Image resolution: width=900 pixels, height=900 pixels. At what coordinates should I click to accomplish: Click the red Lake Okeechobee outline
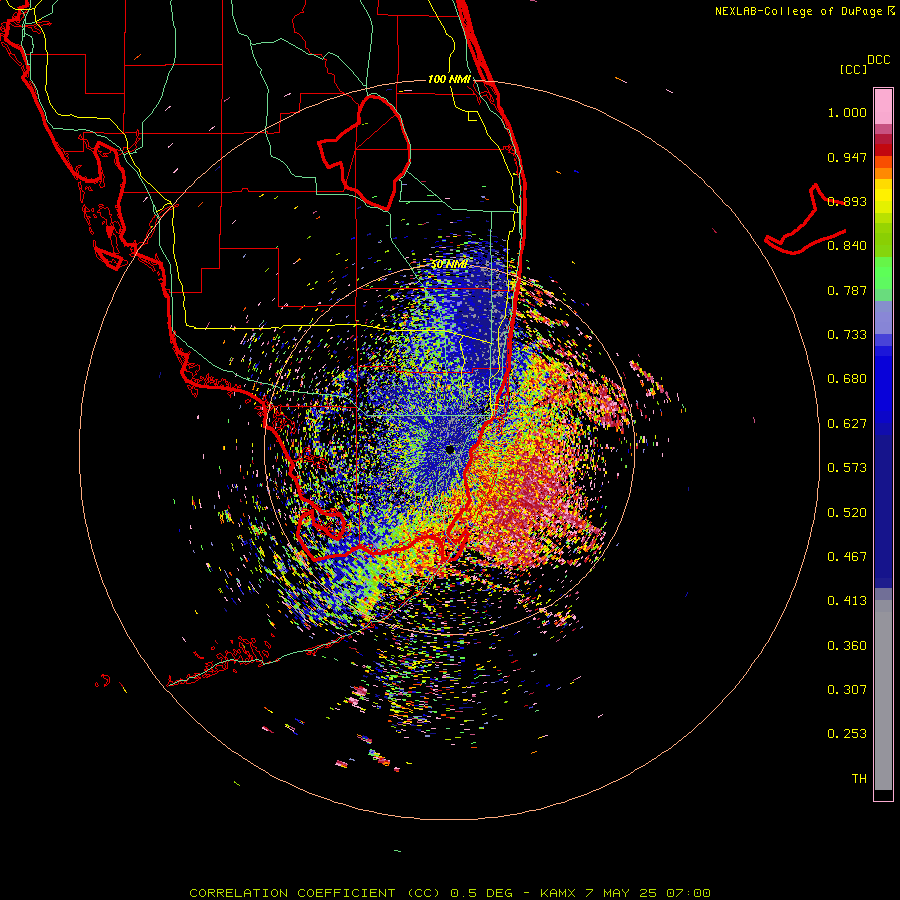click(364, 154)
